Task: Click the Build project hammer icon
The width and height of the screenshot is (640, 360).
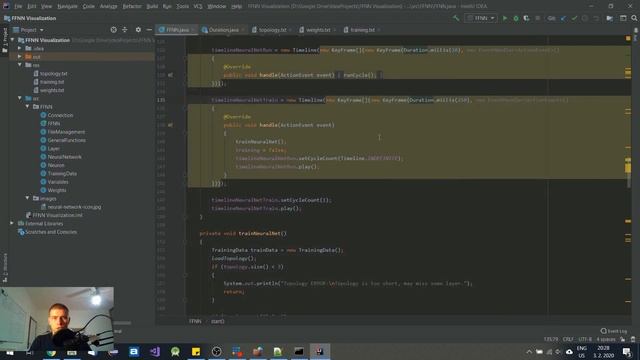Action: click(456, 18)
